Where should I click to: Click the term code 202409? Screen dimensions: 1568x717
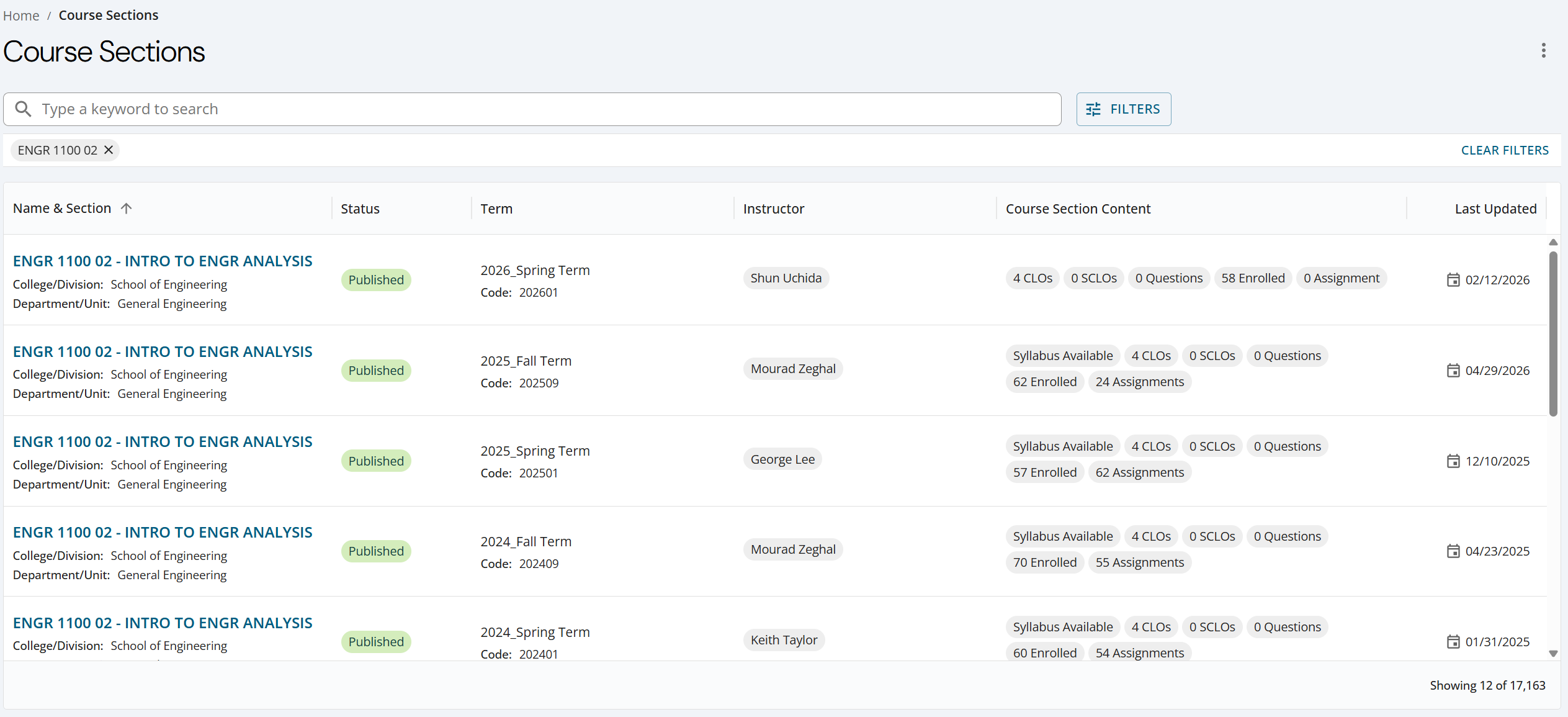(x=539, y=564)
